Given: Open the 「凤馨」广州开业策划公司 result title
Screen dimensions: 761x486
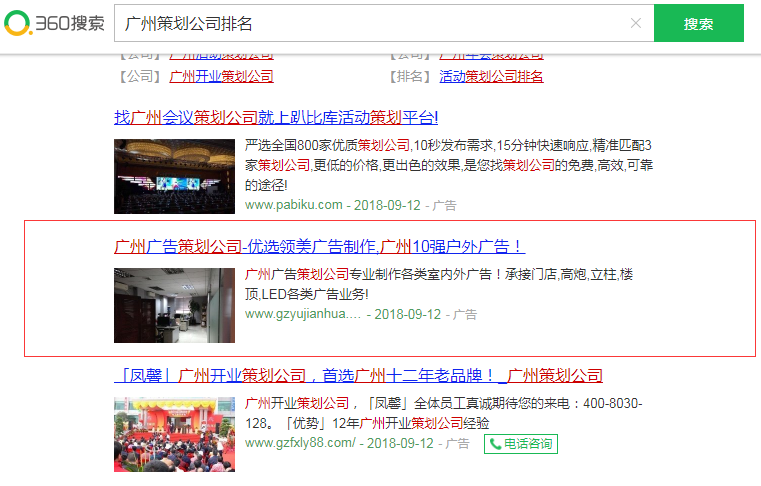Looking at the screenshot, I should [358, 376].
